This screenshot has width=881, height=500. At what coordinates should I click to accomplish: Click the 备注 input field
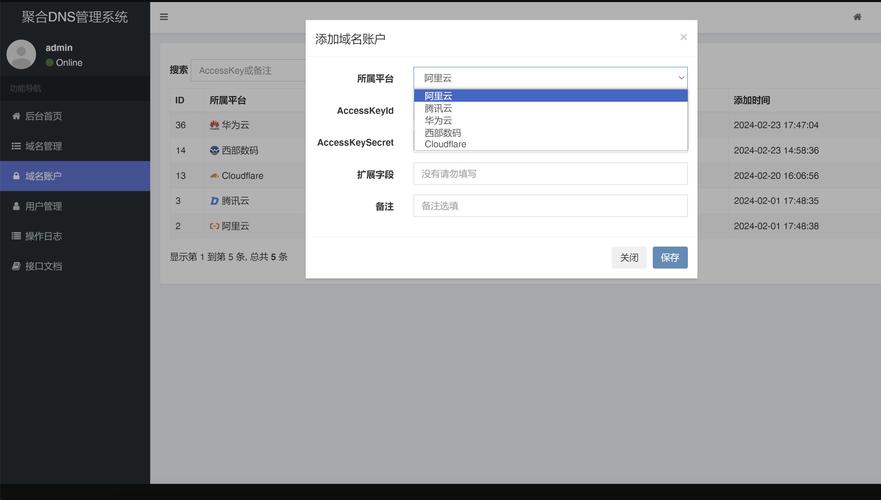point(550,206)
